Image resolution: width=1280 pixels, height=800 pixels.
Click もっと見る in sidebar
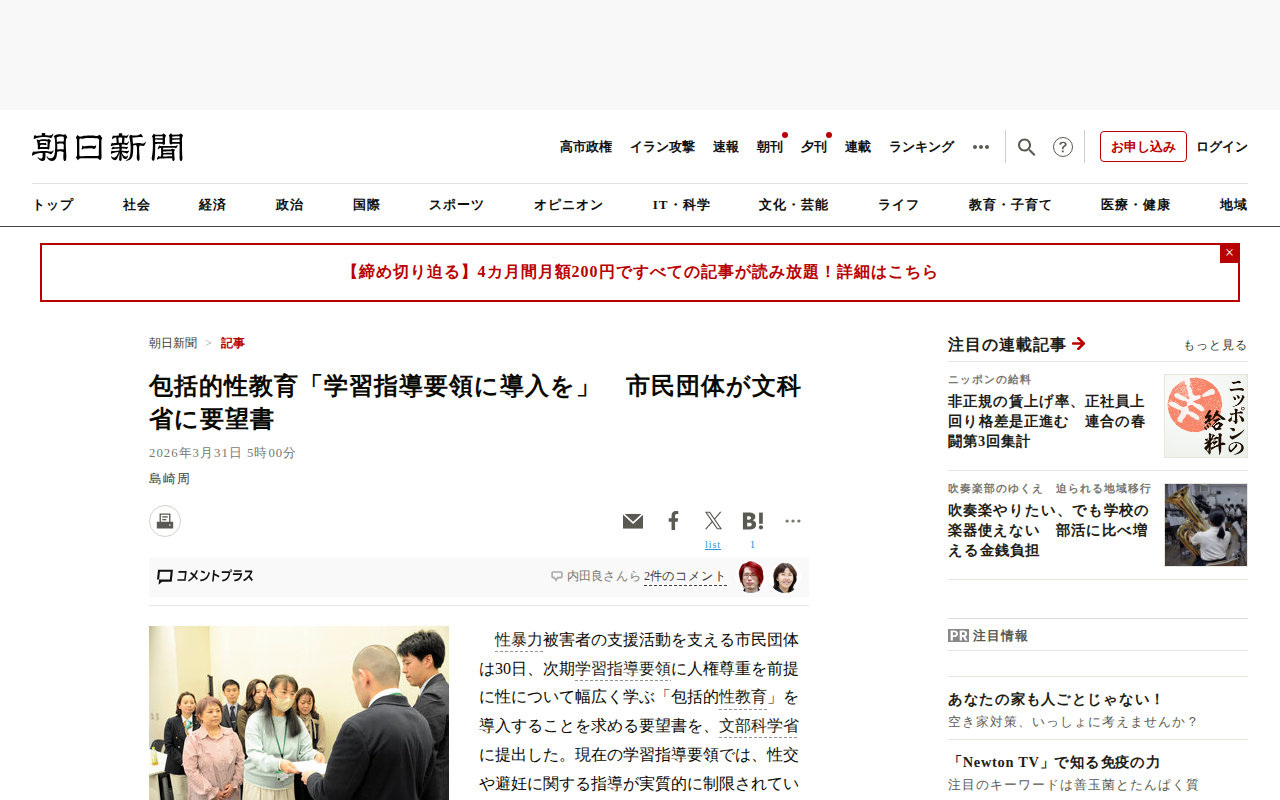pyautogui.click(x=1215, y=345)
